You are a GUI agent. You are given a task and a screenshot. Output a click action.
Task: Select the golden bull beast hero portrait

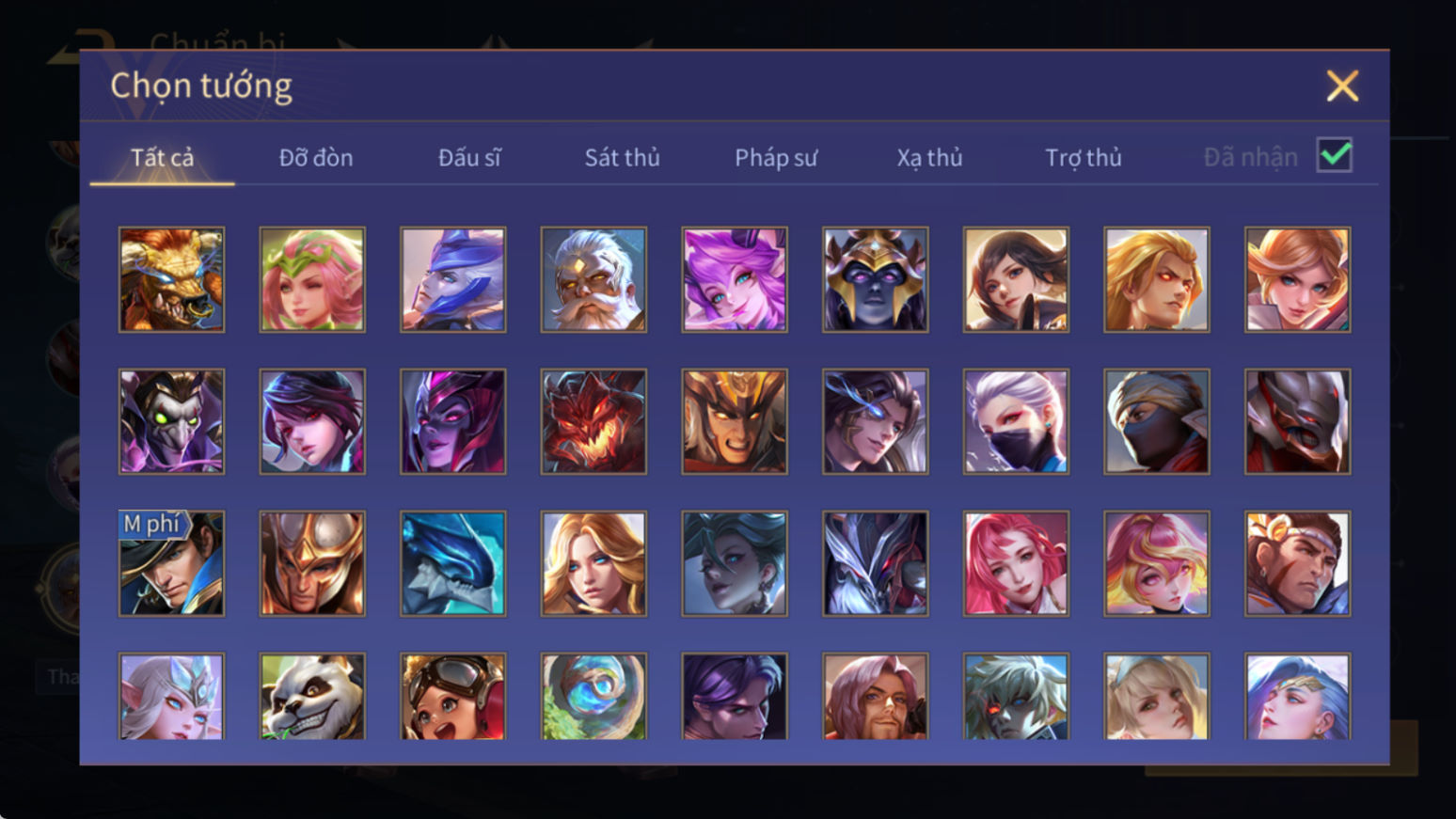[x=171, y=279]
